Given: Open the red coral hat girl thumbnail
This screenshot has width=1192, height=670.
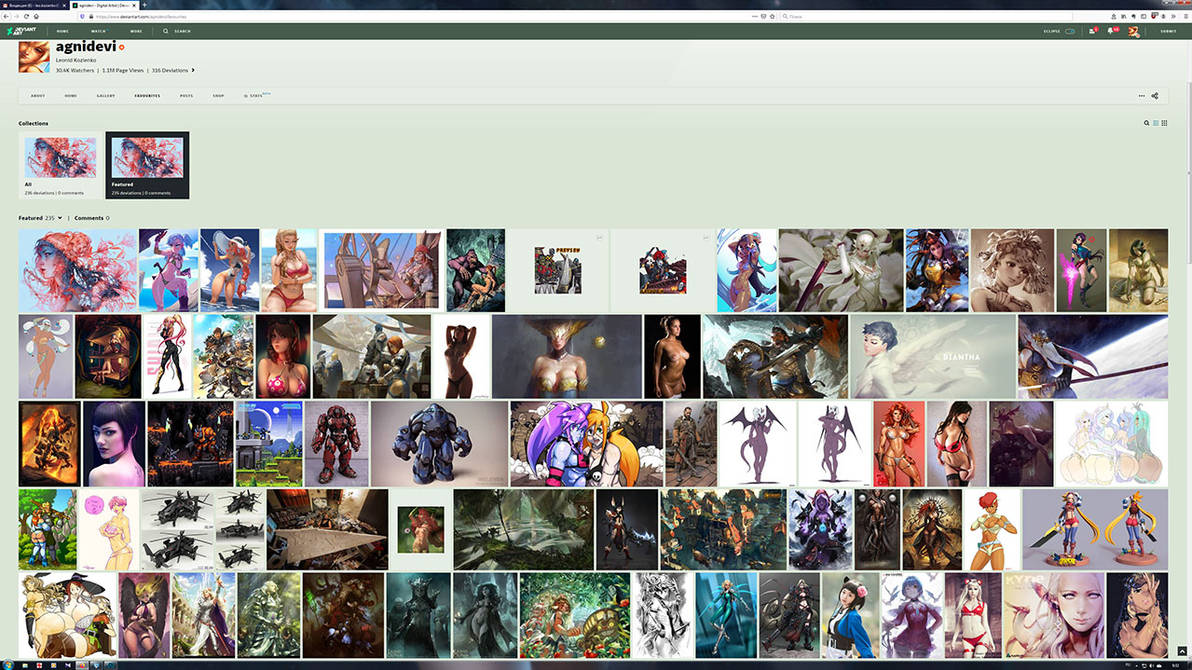Looking at the screenshot, I should (x=78, y=270).
